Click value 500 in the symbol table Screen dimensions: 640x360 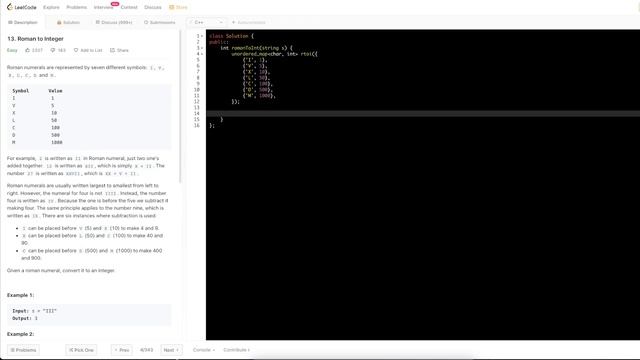pos(56,135)
